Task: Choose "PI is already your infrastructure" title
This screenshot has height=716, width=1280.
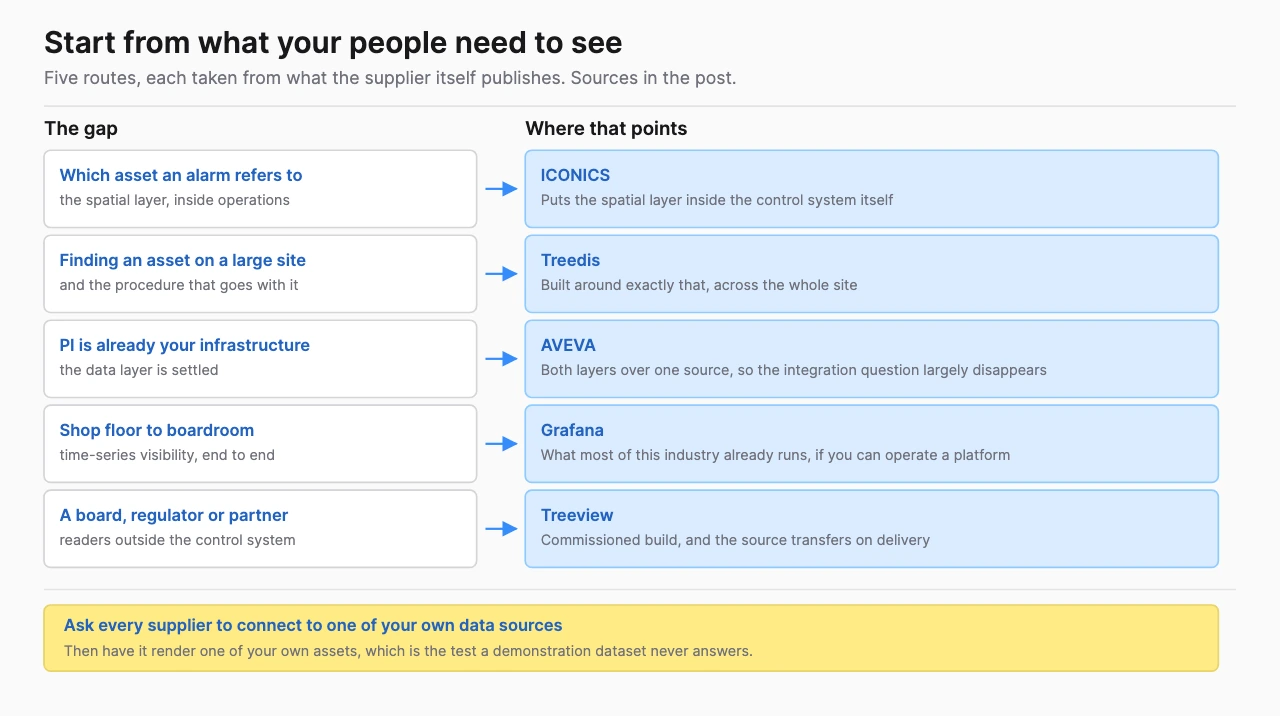Action: click(185, 345)
